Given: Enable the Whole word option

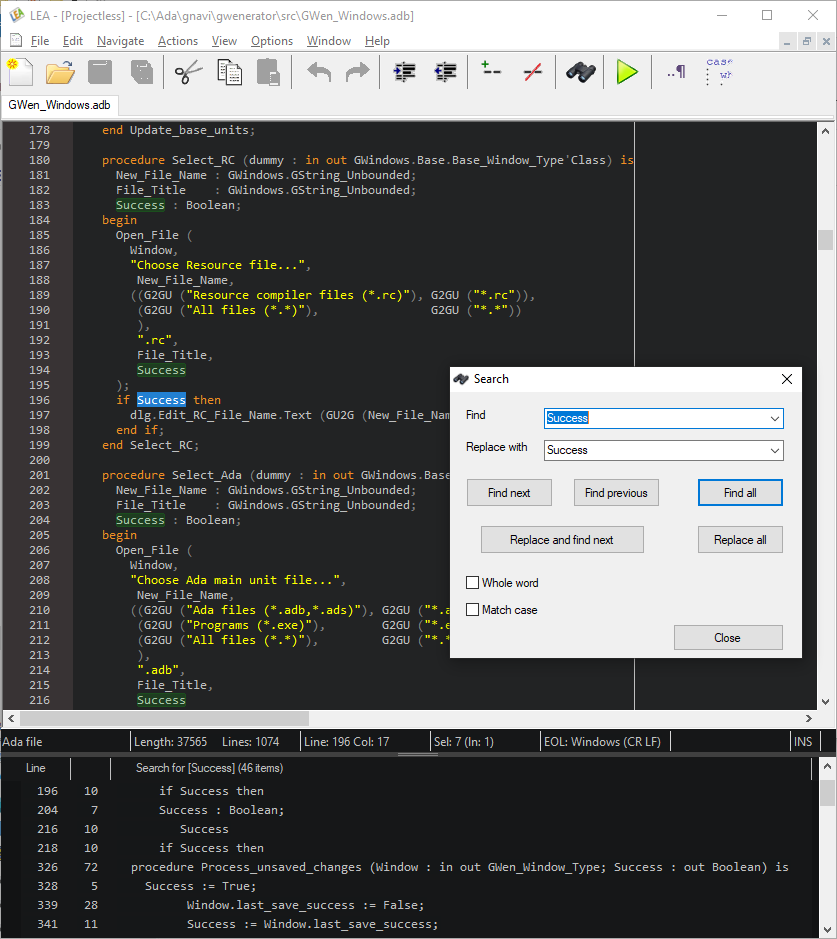Looking at the screenshot, I should tap(471, 582).
